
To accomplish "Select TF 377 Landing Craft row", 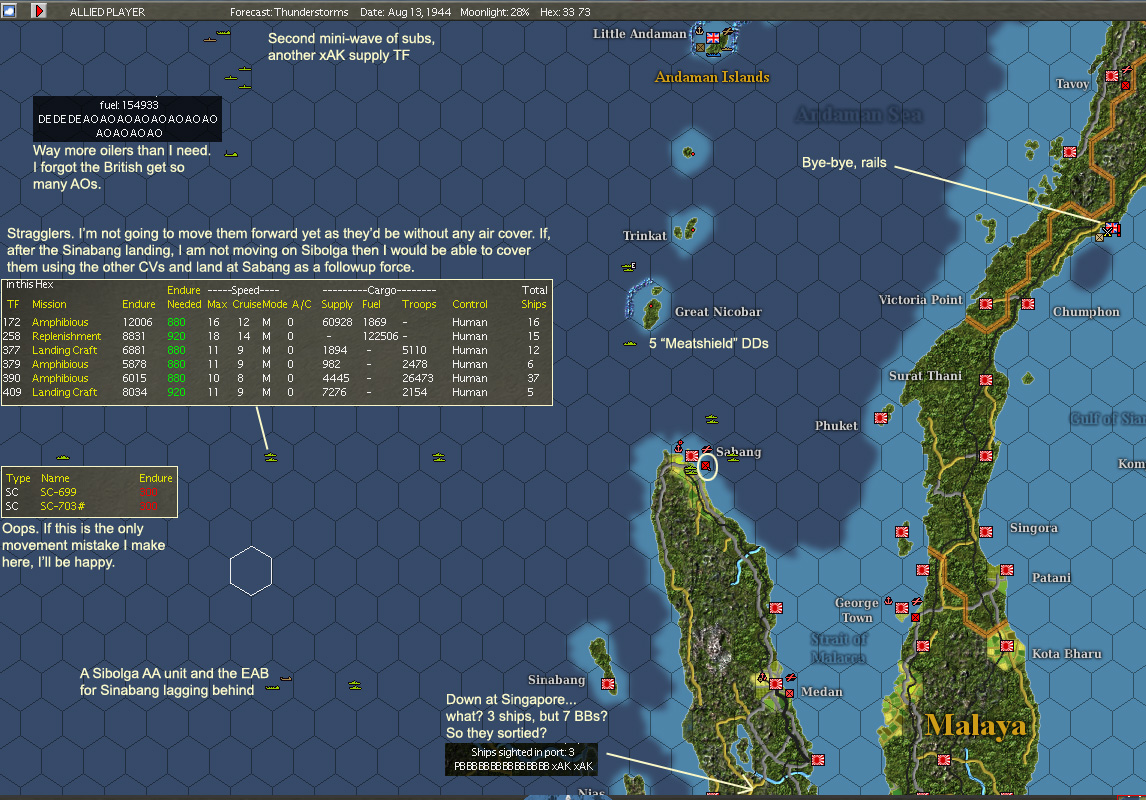I will coord(276,350).
